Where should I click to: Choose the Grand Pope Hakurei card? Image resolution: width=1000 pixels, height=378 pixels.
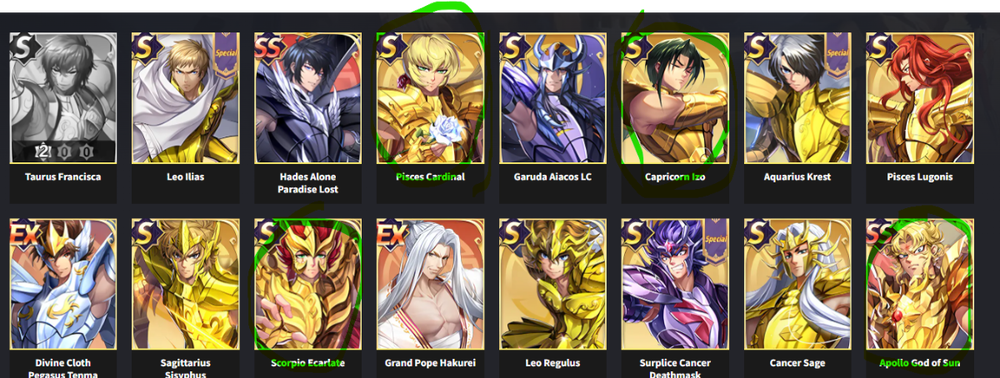[x=430, y=284]
